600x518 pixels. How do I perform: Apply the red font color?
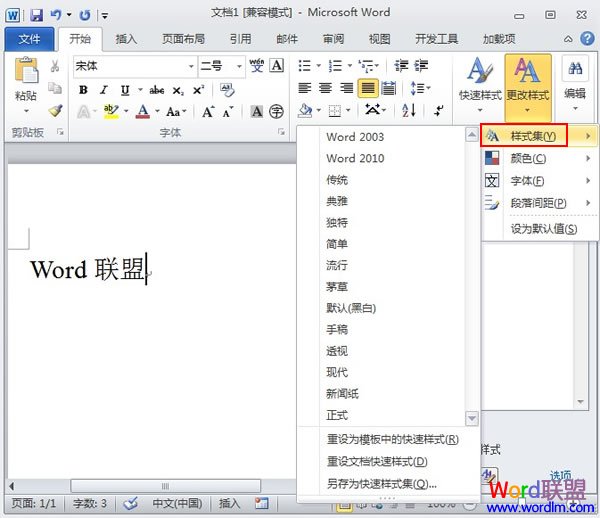(x=143, y=112)
